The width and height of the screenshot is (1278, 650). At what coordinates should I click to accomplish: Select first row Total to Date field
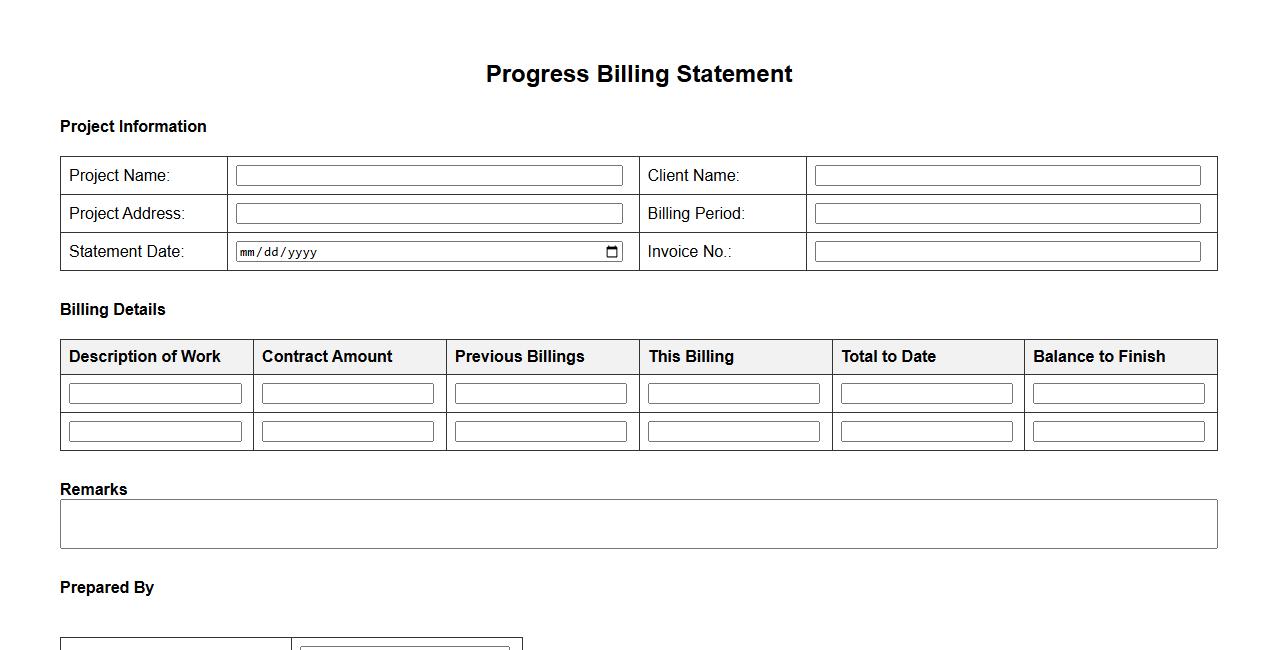927,394
